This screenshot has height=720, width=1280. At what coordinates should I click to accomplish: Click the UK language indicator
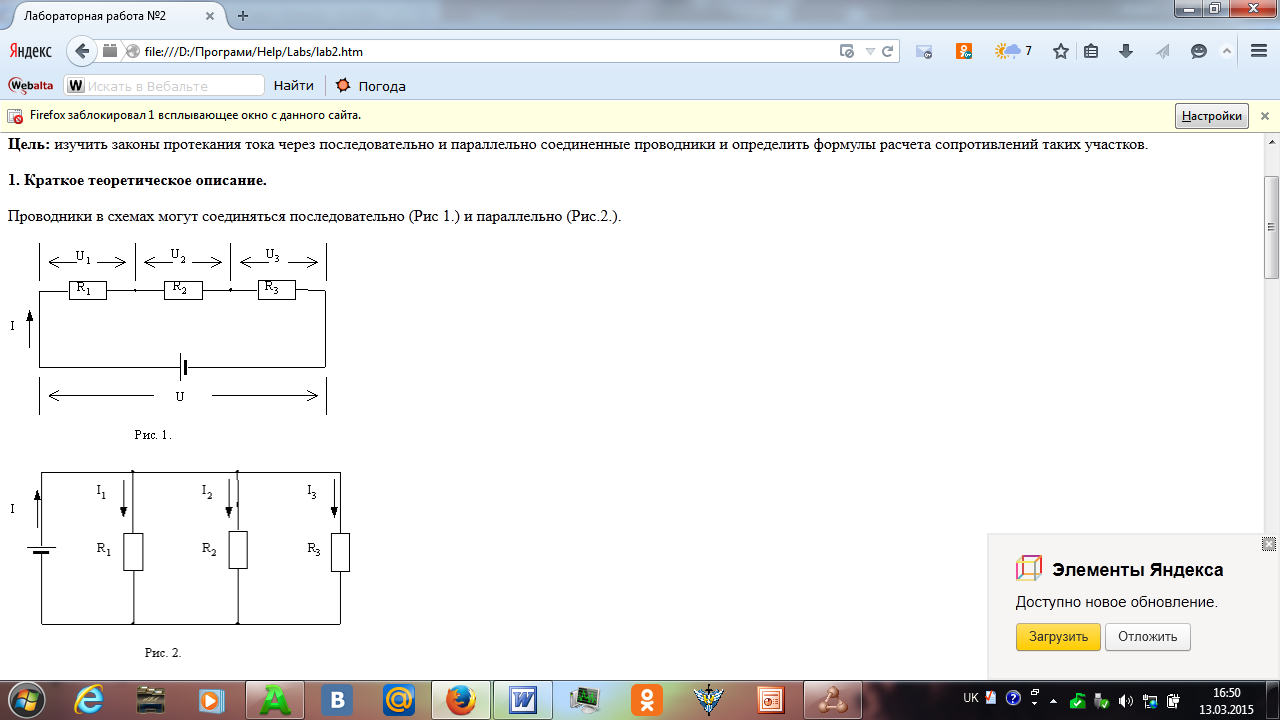tap(970, 698)
